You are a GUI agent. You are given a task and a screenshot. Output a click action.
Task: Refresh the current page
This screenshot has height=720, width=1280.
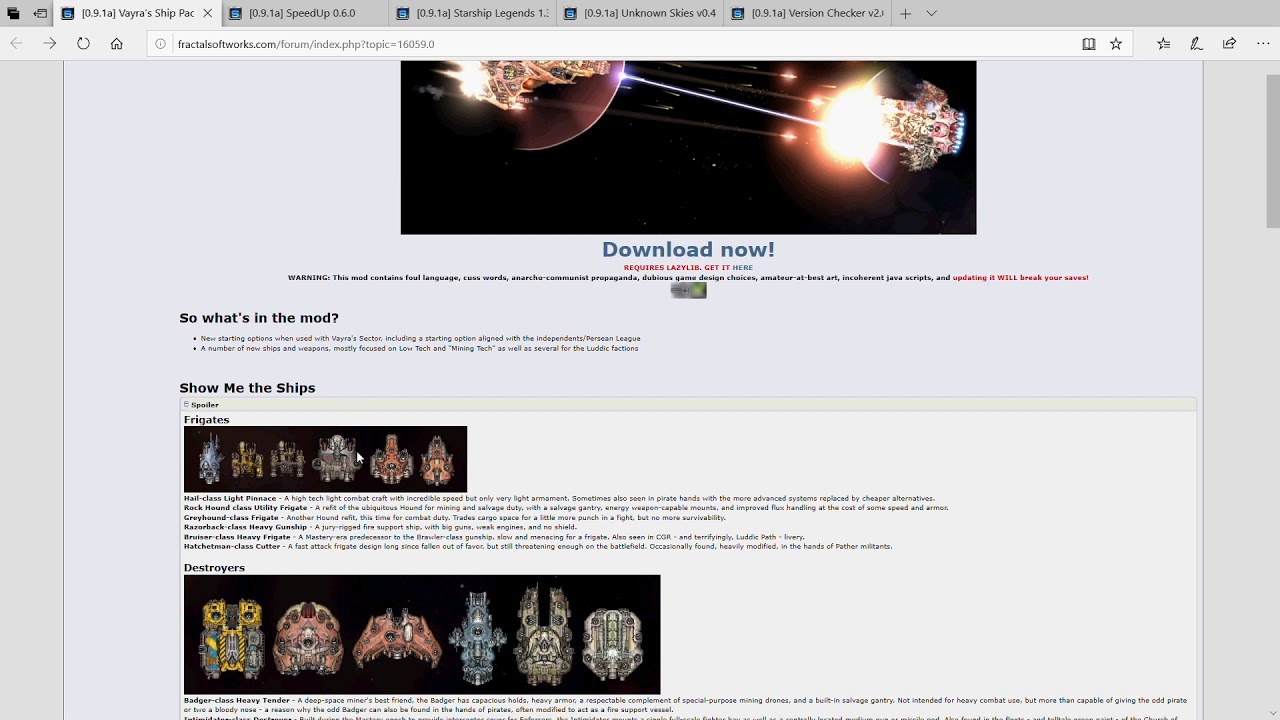pos(83,44)
